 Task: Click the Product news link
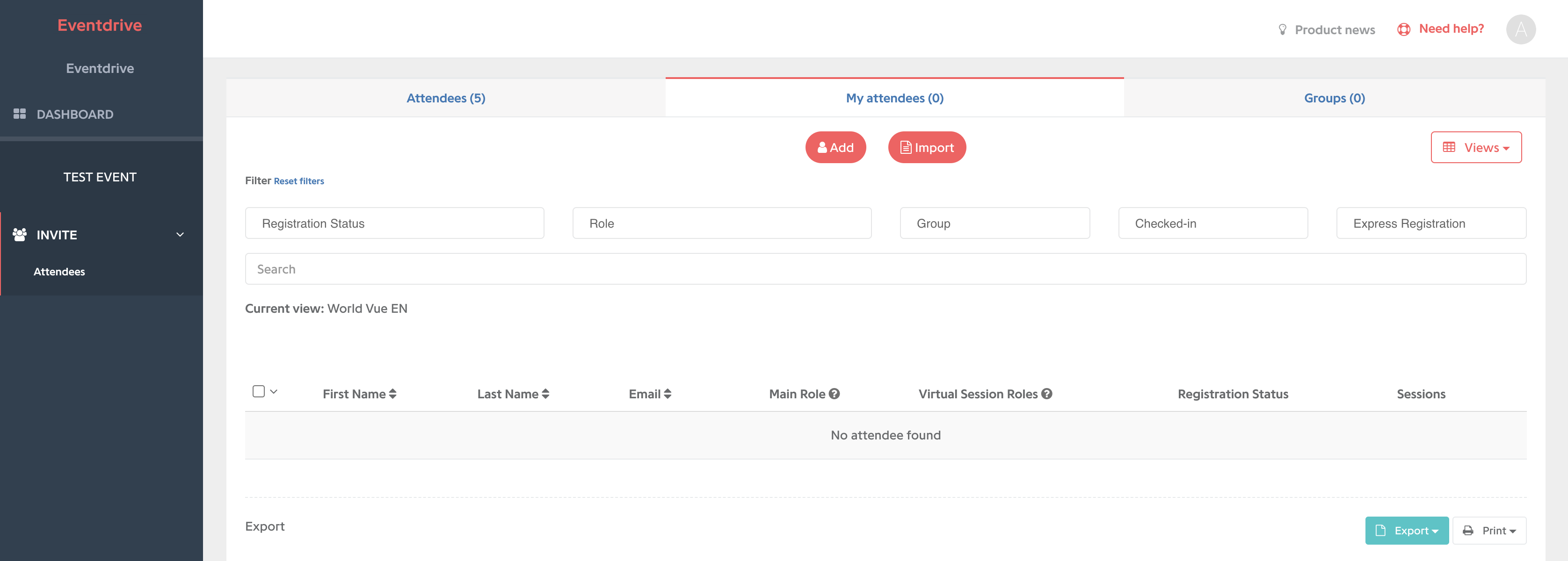[1335, 30]
